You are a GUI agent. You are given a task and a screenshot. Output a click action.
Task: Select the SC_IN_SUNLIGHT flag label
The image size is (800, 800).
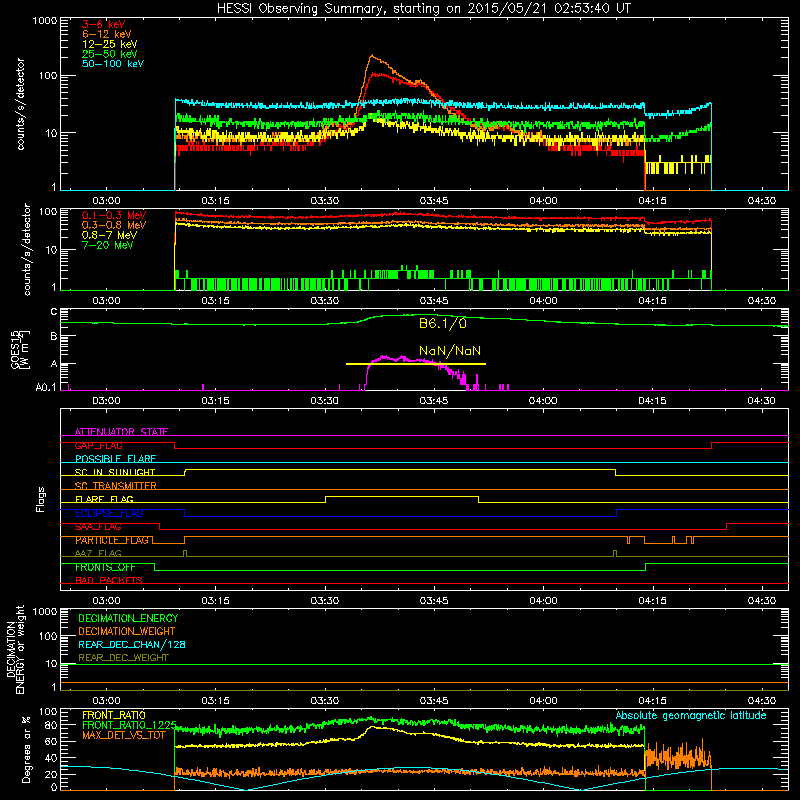tap(115, 472)
